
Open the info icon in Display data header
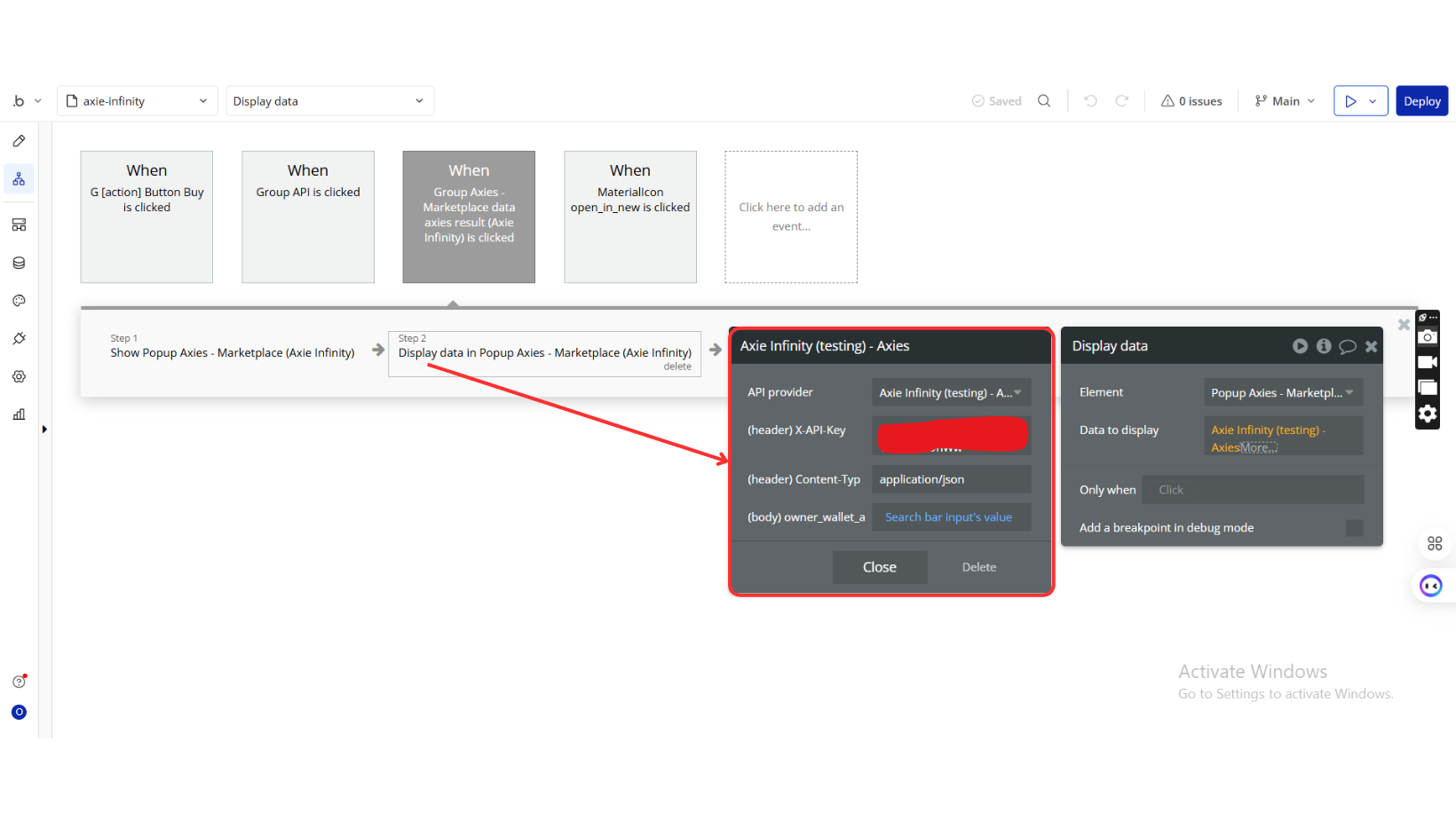click(1324, 346)
